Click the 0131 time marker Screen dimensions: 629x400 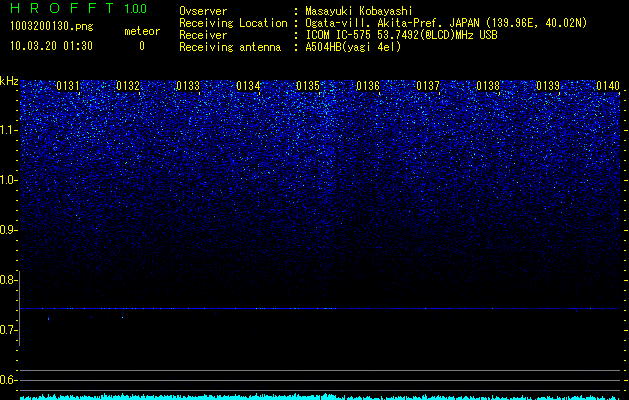tap(68, 86)
